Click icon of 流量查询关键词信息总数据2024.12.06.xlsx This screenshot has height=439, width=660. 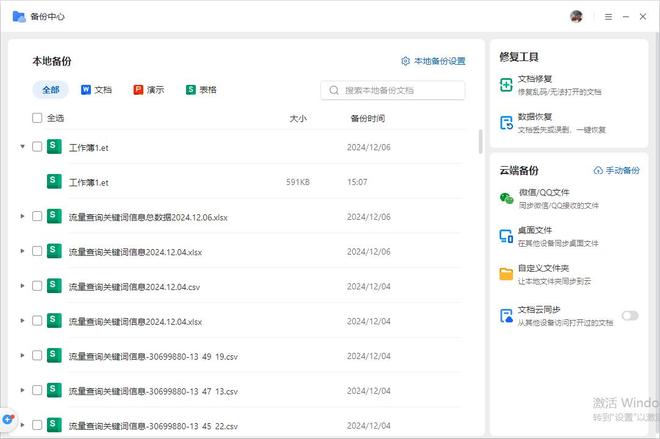pos(54,216)
